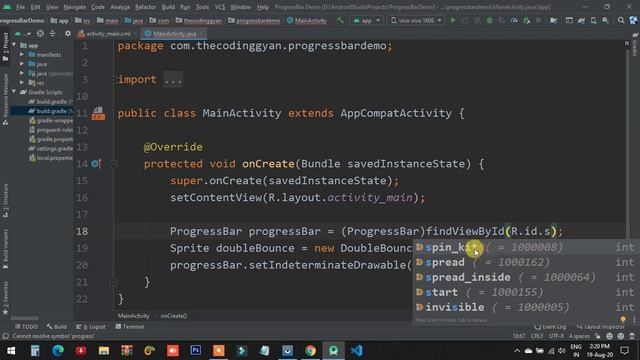Click the Search Everywhere magnifier icon
This screenshot has width=640, height=360.
(621, 20)
